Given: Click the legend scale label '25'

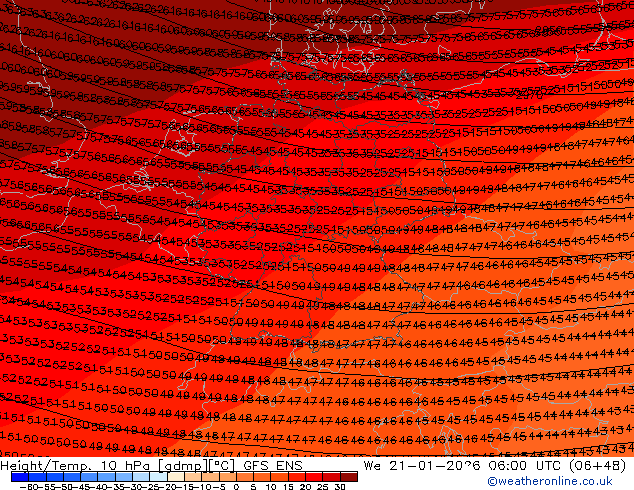Looking at the screenshot, I should click(x=324, y=487).
